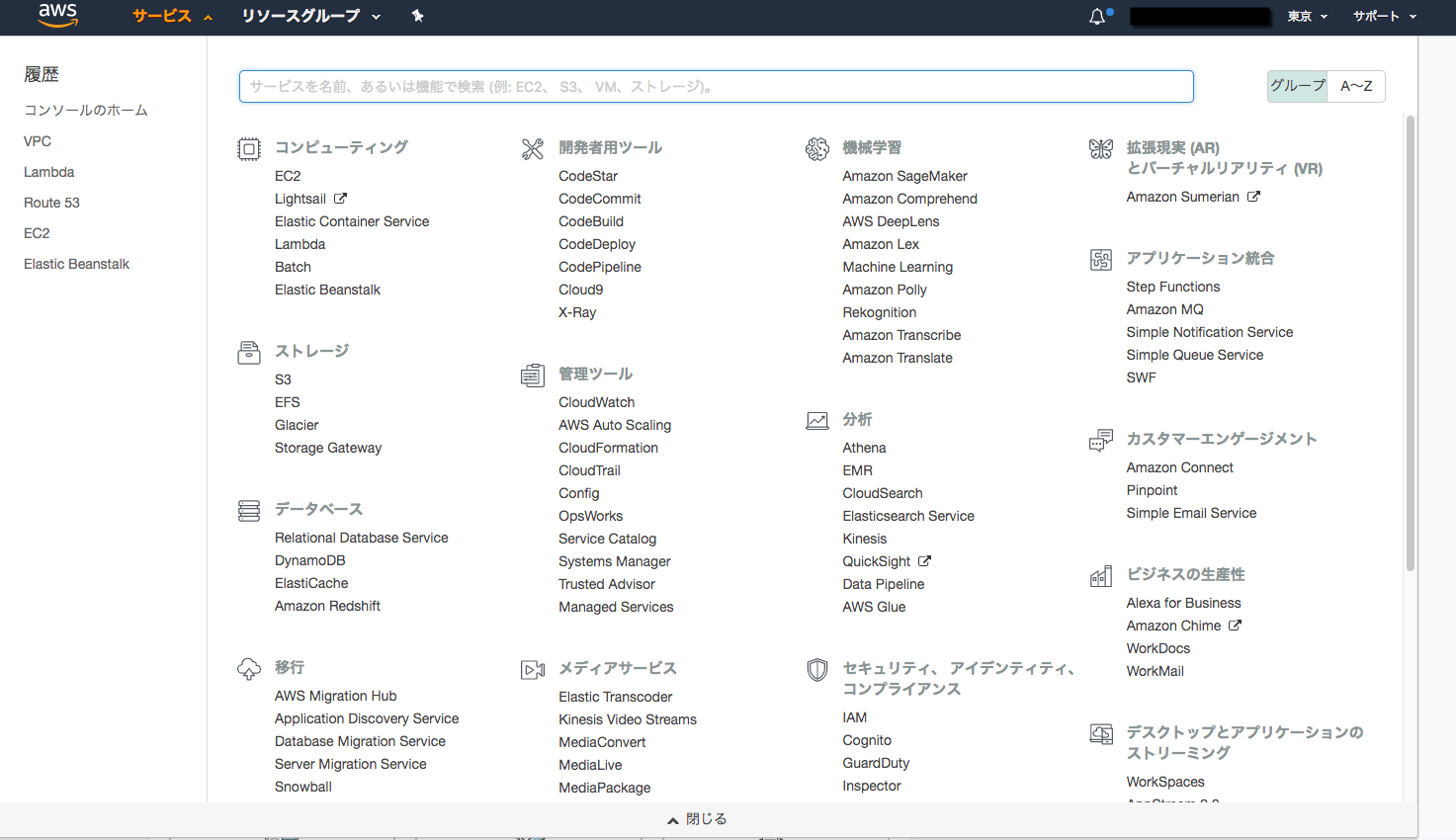Click the ビジネスの生産性 icon
This screenshot has height=840, width=1456.
tap(1101, 576)
